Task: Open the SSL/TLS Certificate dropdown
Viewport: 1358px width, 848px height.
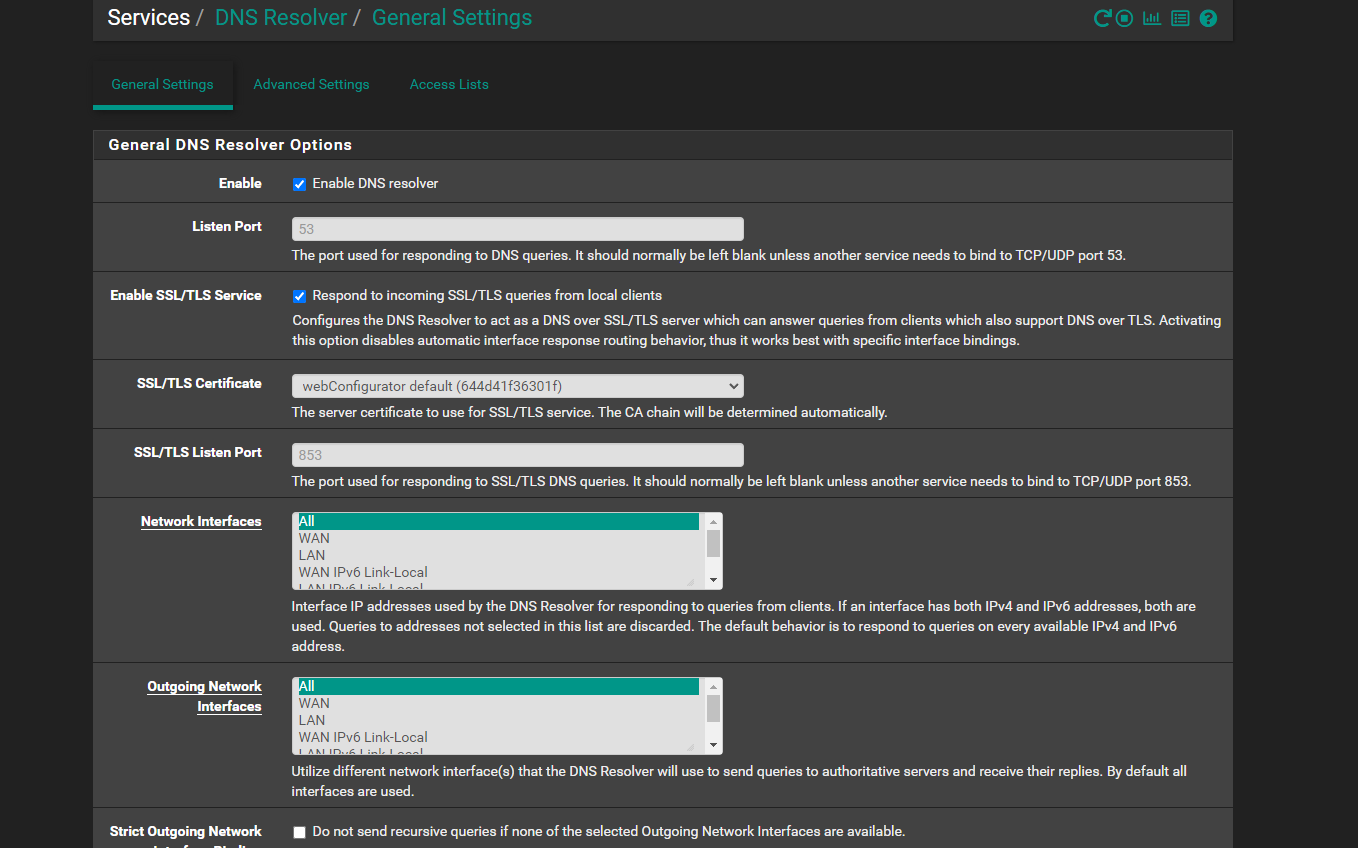Action: tap(518, 386)
